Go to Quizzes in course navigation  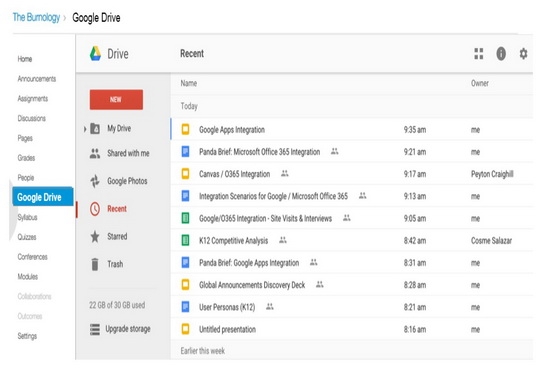(27, 237)
